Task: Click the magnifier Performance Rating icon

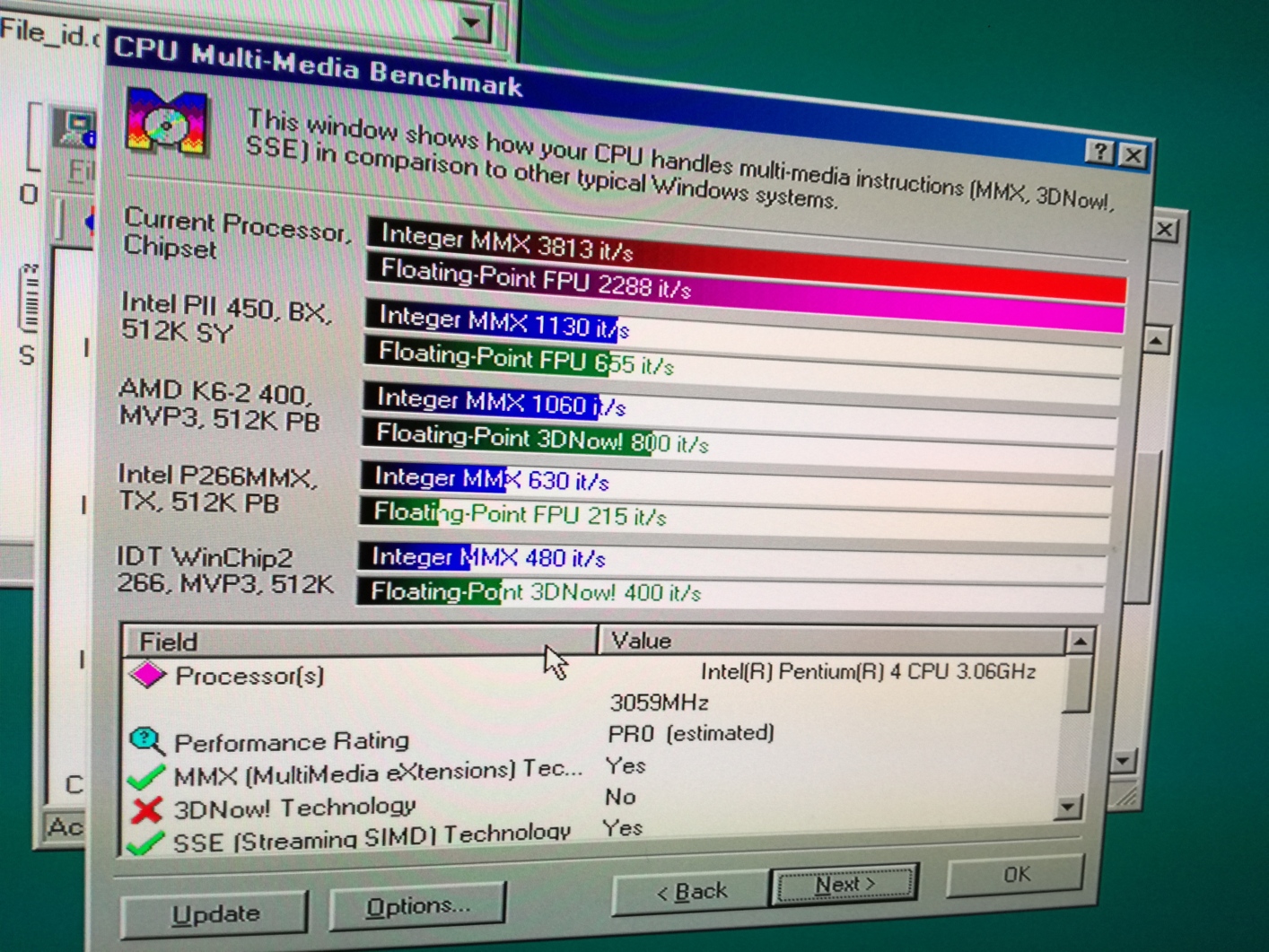Action: [x=147, y=741]
